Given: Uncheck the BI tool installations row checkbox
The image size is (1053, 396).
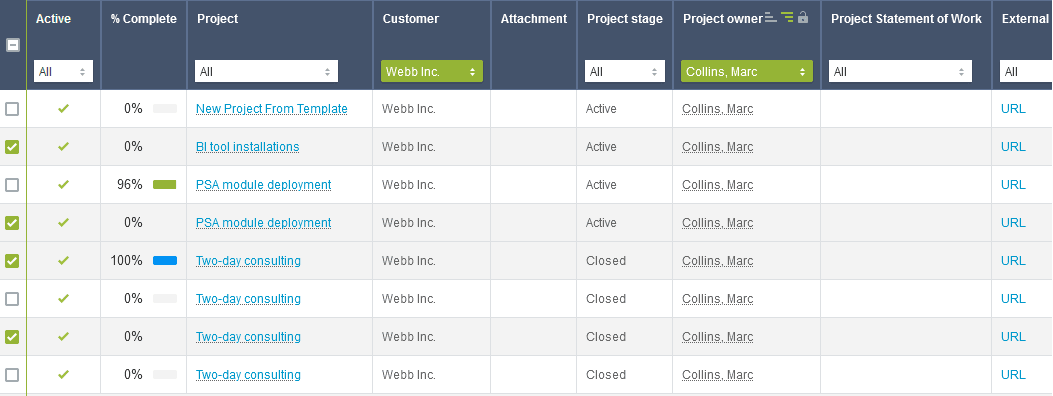Looking at the screenshot, I should tap(12, 147).
